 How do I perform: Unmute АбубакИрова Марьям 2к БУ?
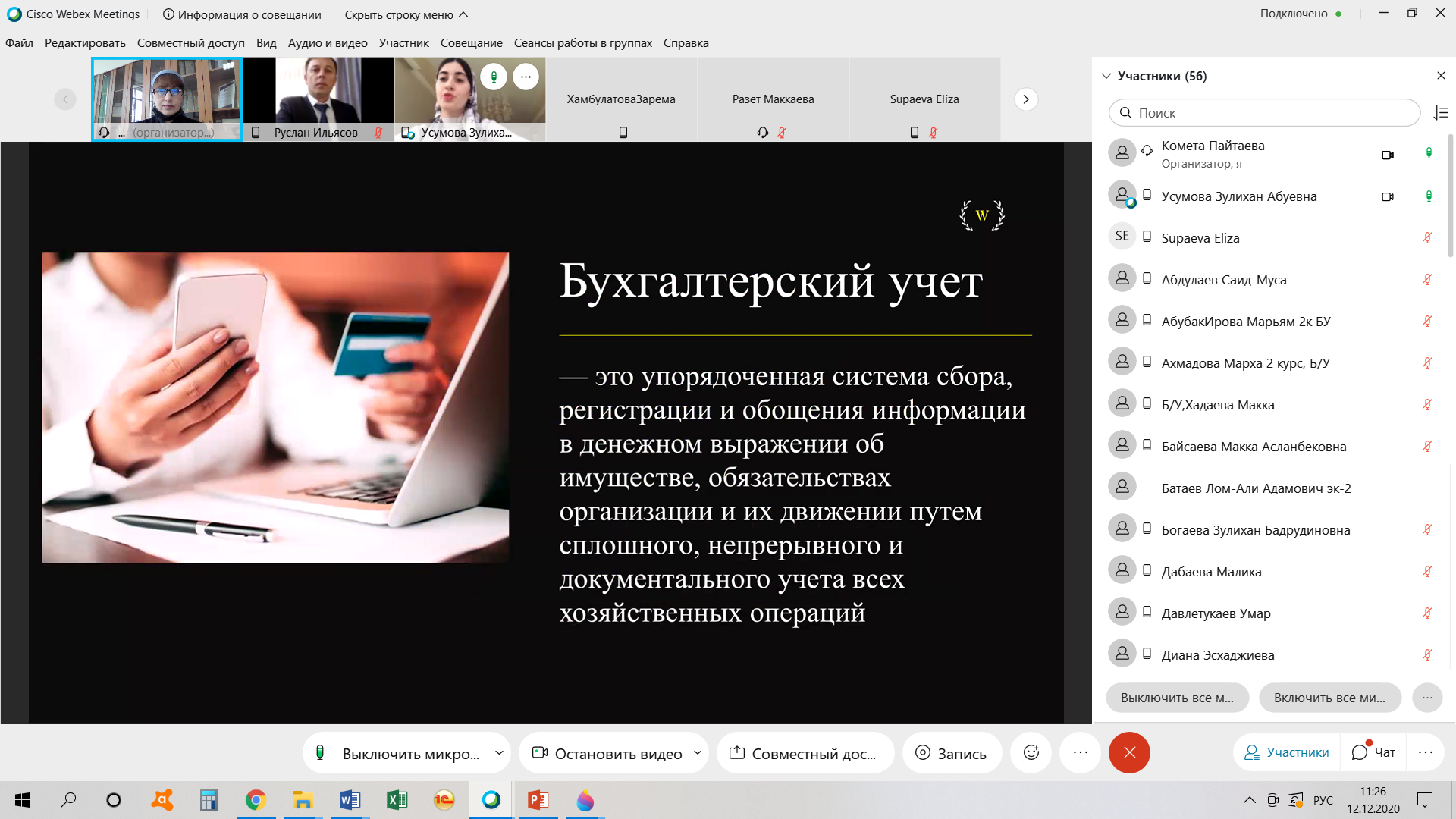1427,322
